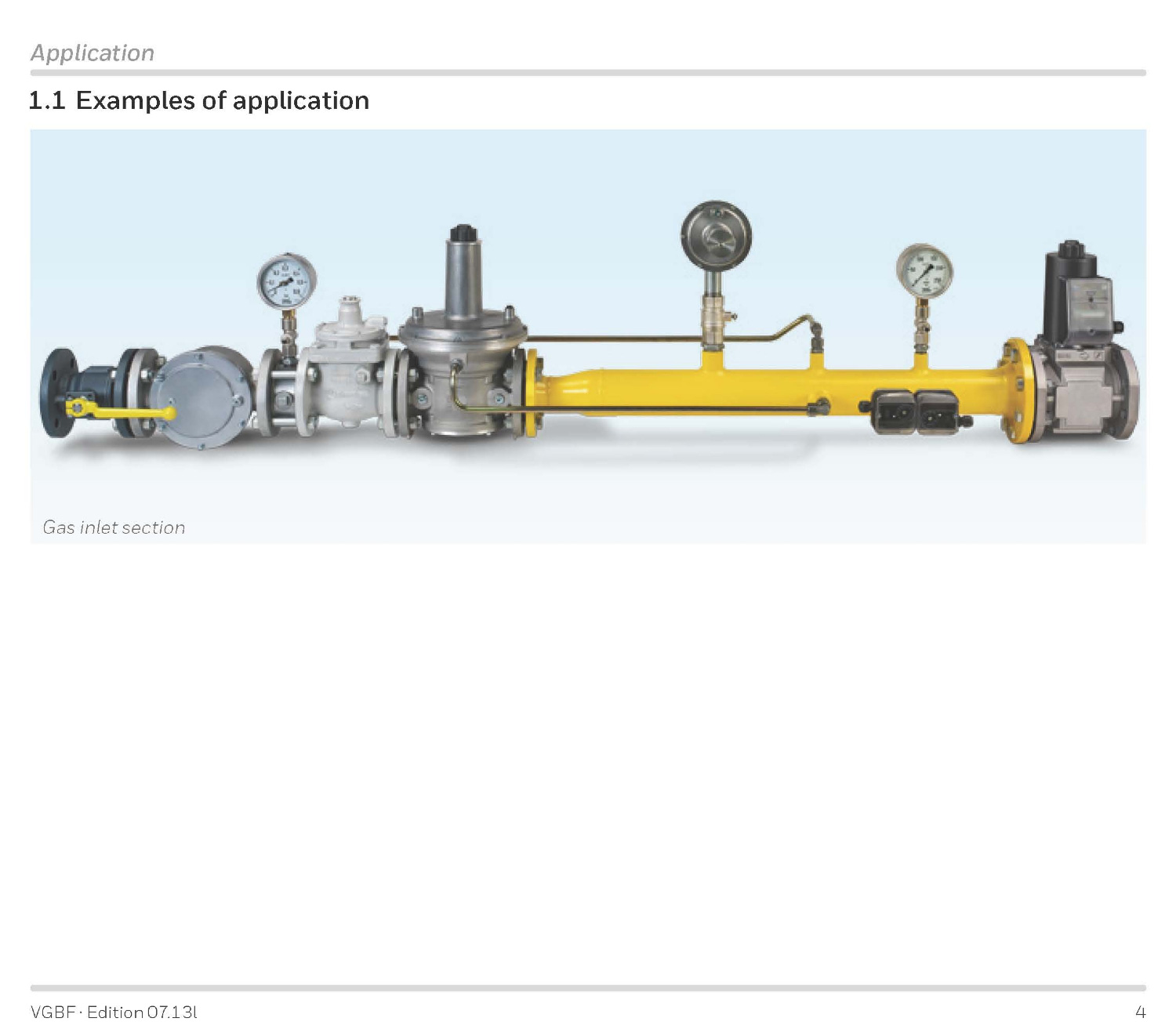The height and width of the screenshot is (1036, 1176).
Task: Click the center steel gauge above the pipe
Action: (x=716, y=236)
